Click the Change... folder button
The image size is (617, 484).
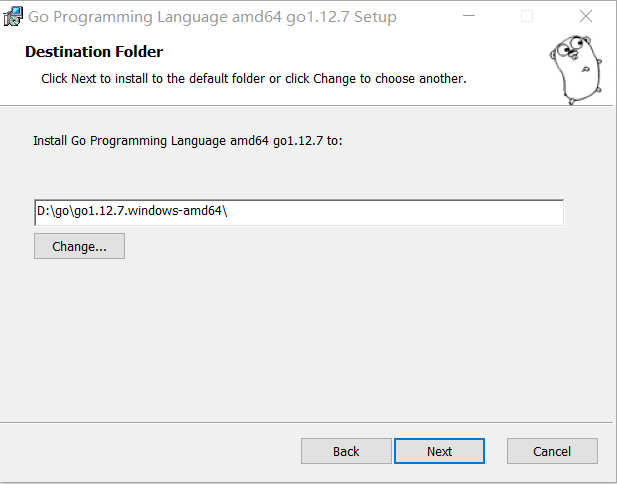tap(79, 246)
